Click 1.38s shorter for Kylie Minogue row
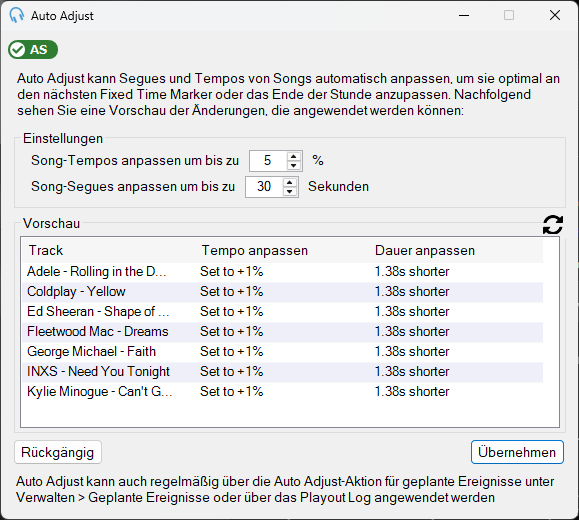Viewport: 579px width, 520px height. 412,391
